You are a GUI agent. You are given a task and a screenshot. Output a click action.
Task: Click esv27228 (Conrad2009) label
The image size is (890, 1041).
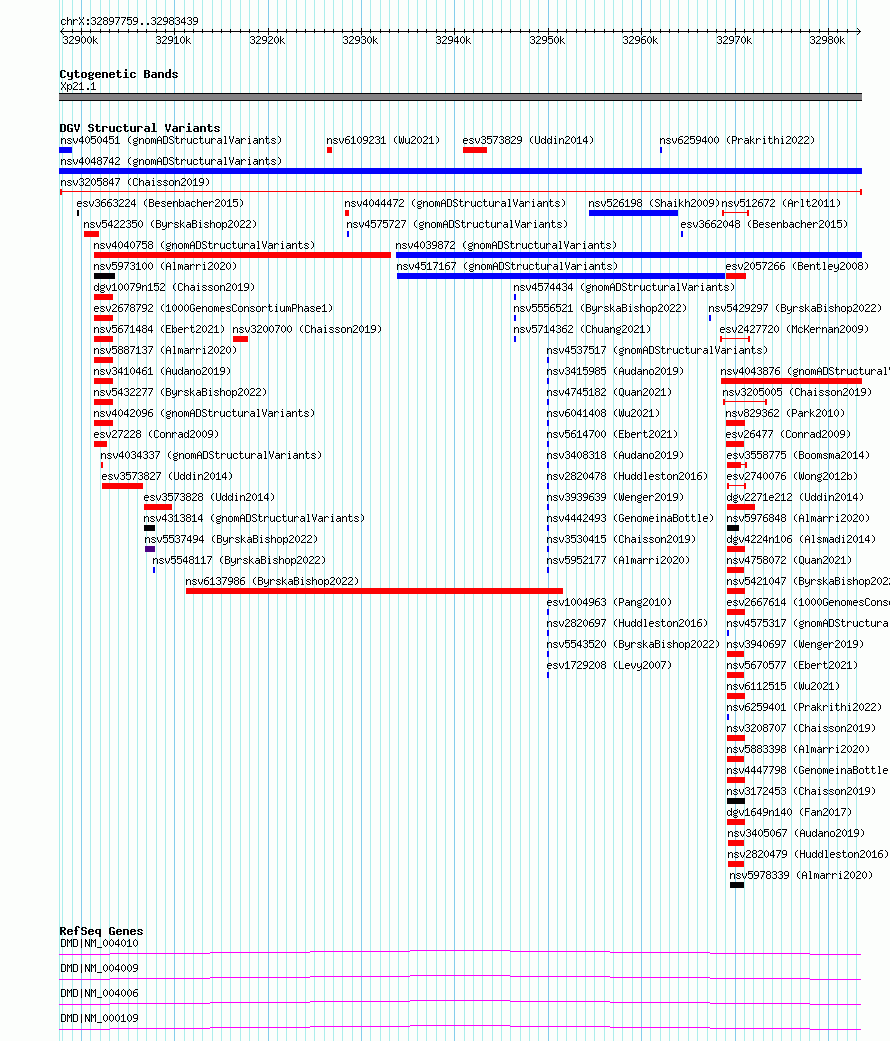157,435
